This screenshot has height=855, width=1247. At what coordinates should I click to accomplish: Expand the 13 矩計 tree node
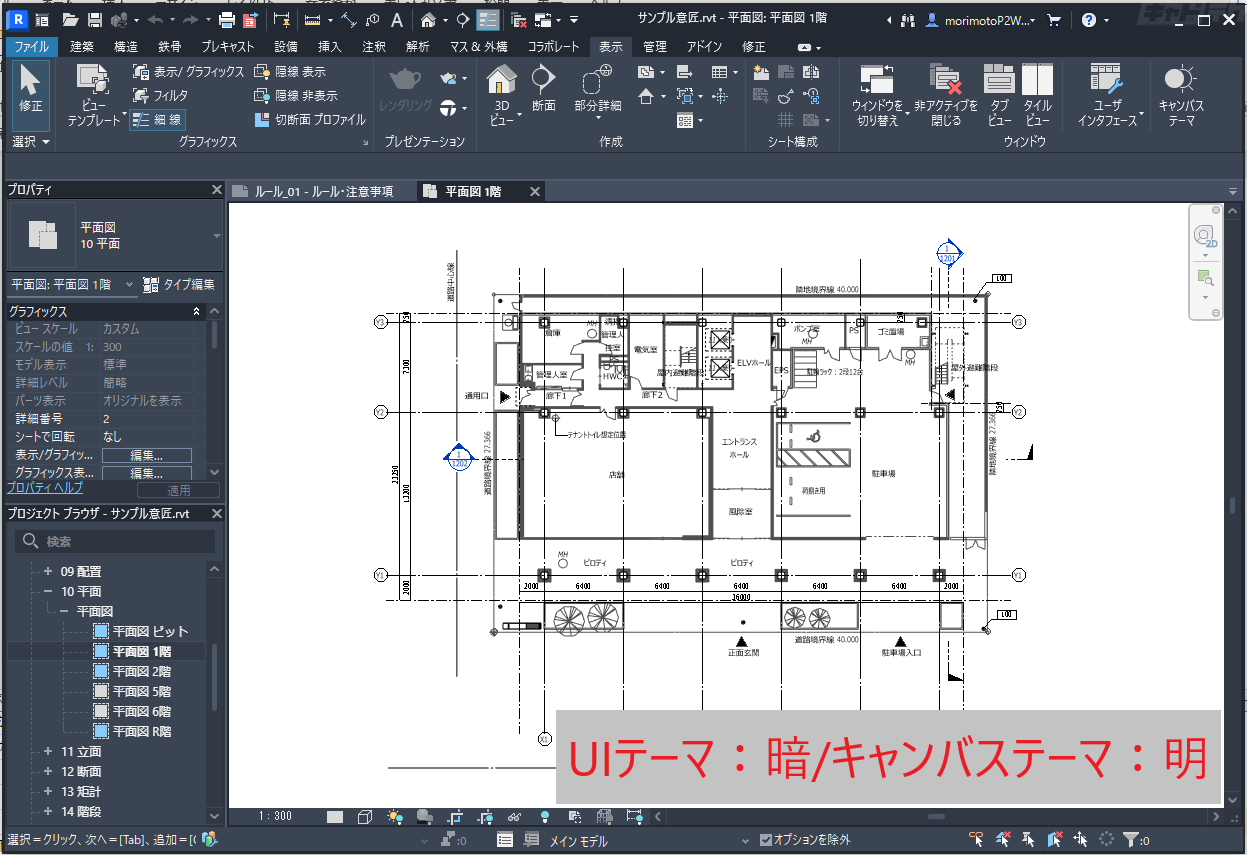point(46,791)
